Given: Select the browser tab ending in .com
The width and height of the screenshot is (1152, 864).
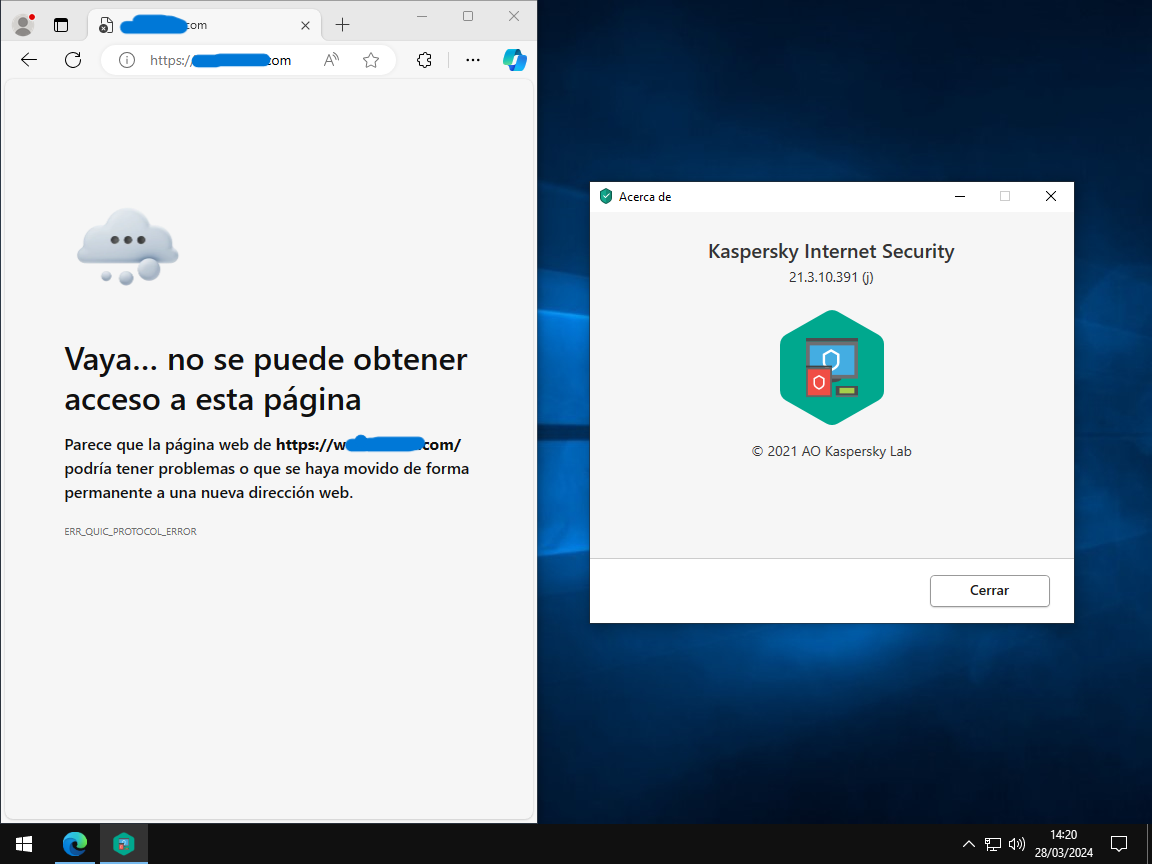Looking at the screenshot, I should pyautogui.click(x=204, y=25).
